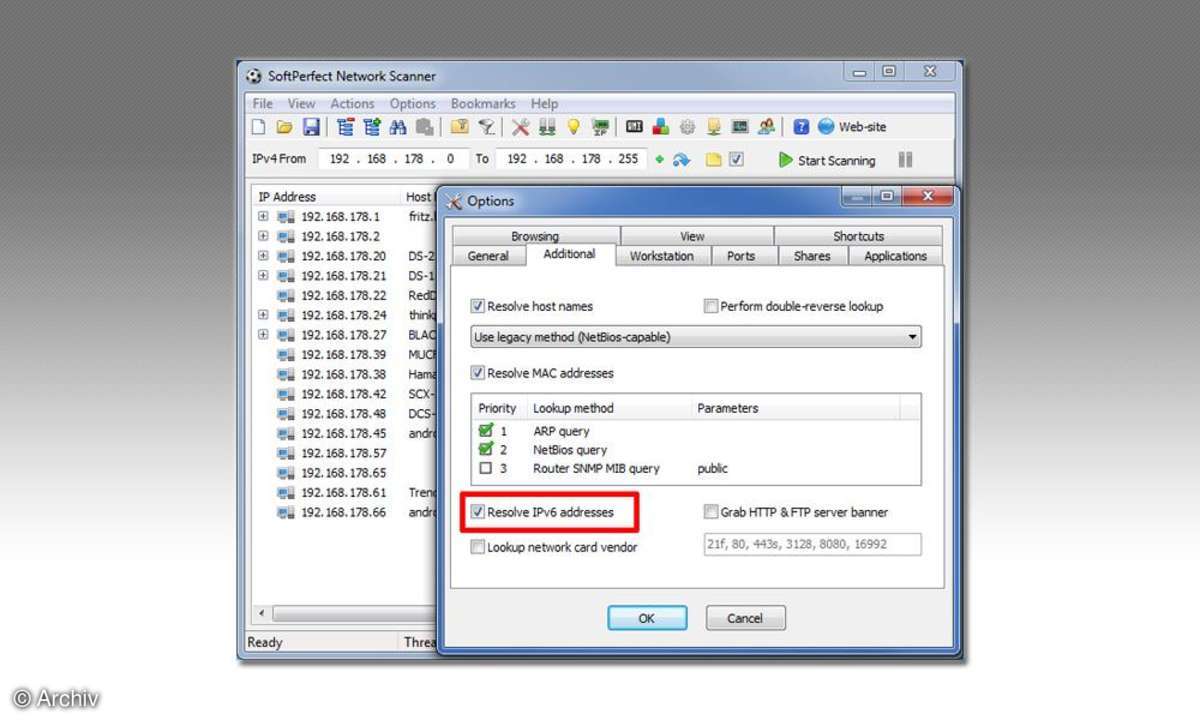
Task: Click the blue curved arrows icon by IP range
Action: click(682, 159)
